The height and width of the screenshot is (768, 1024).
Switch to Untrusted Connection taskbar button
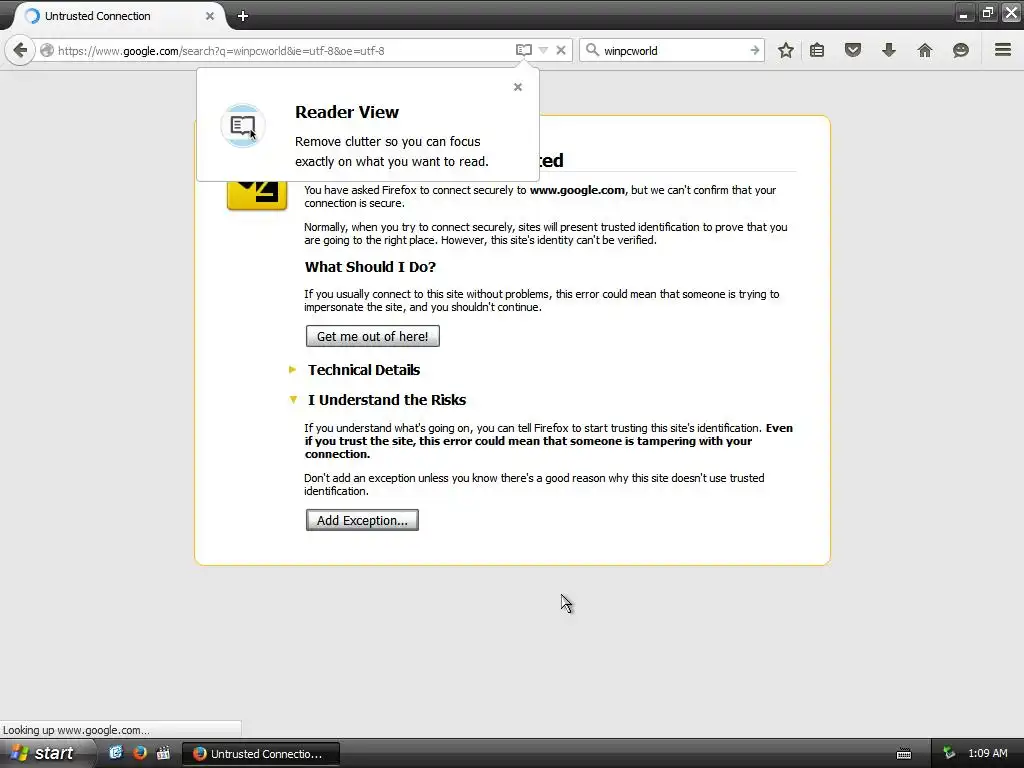[x=261, y=754]
